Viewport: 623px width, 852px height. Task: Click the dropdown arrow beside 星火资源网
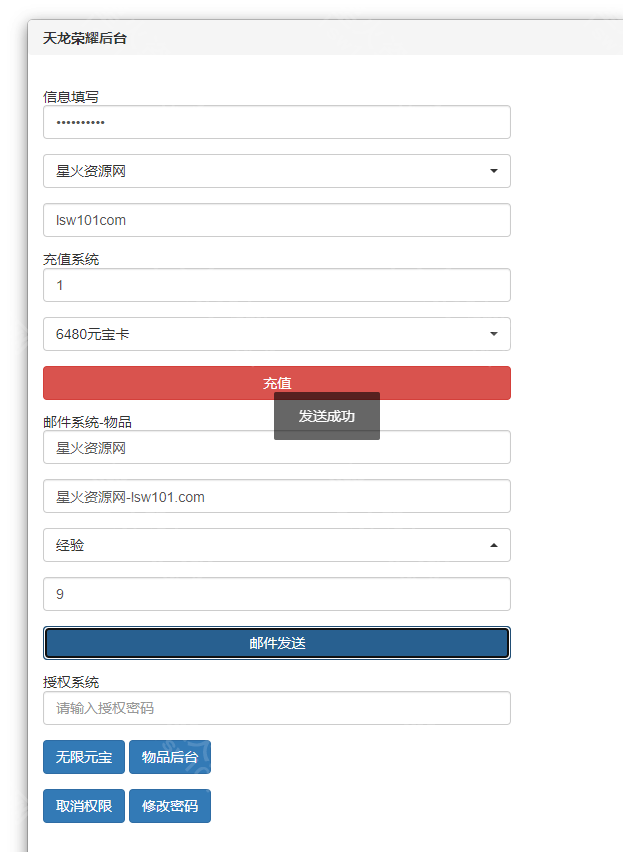tap(493, 171)
